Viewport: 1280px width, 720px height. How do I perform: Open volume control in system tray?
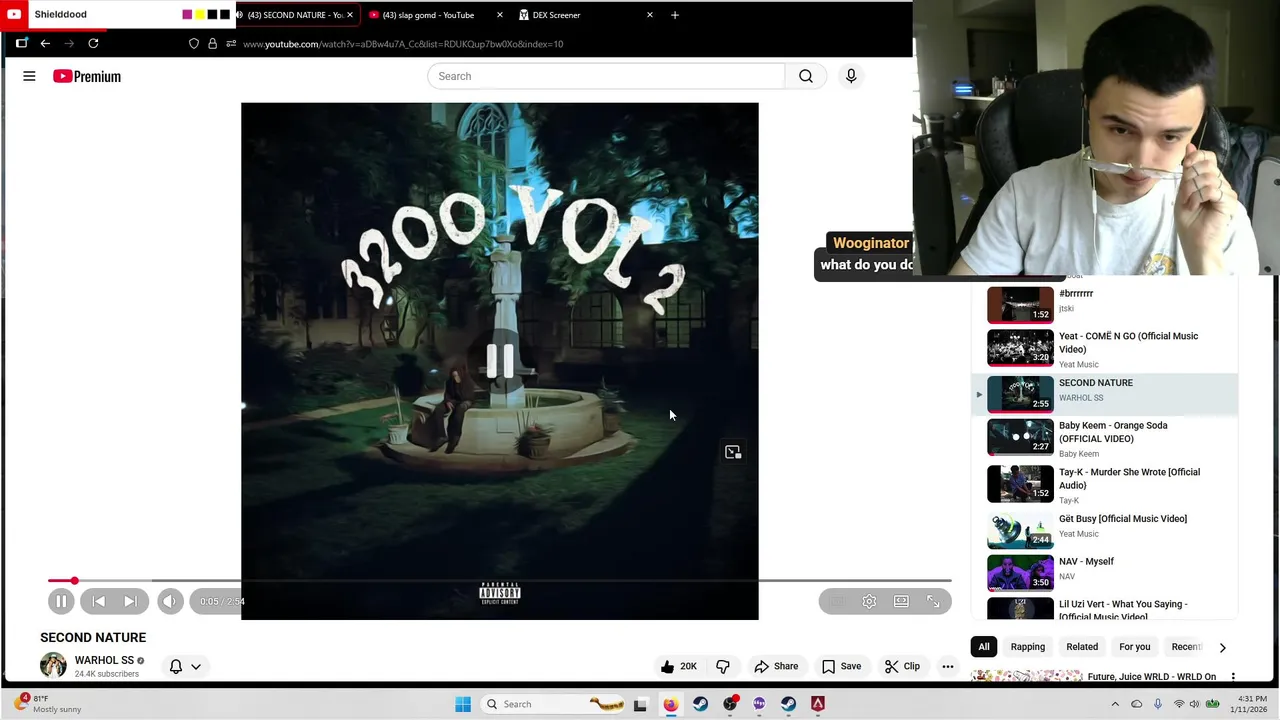pos(1194,704)
